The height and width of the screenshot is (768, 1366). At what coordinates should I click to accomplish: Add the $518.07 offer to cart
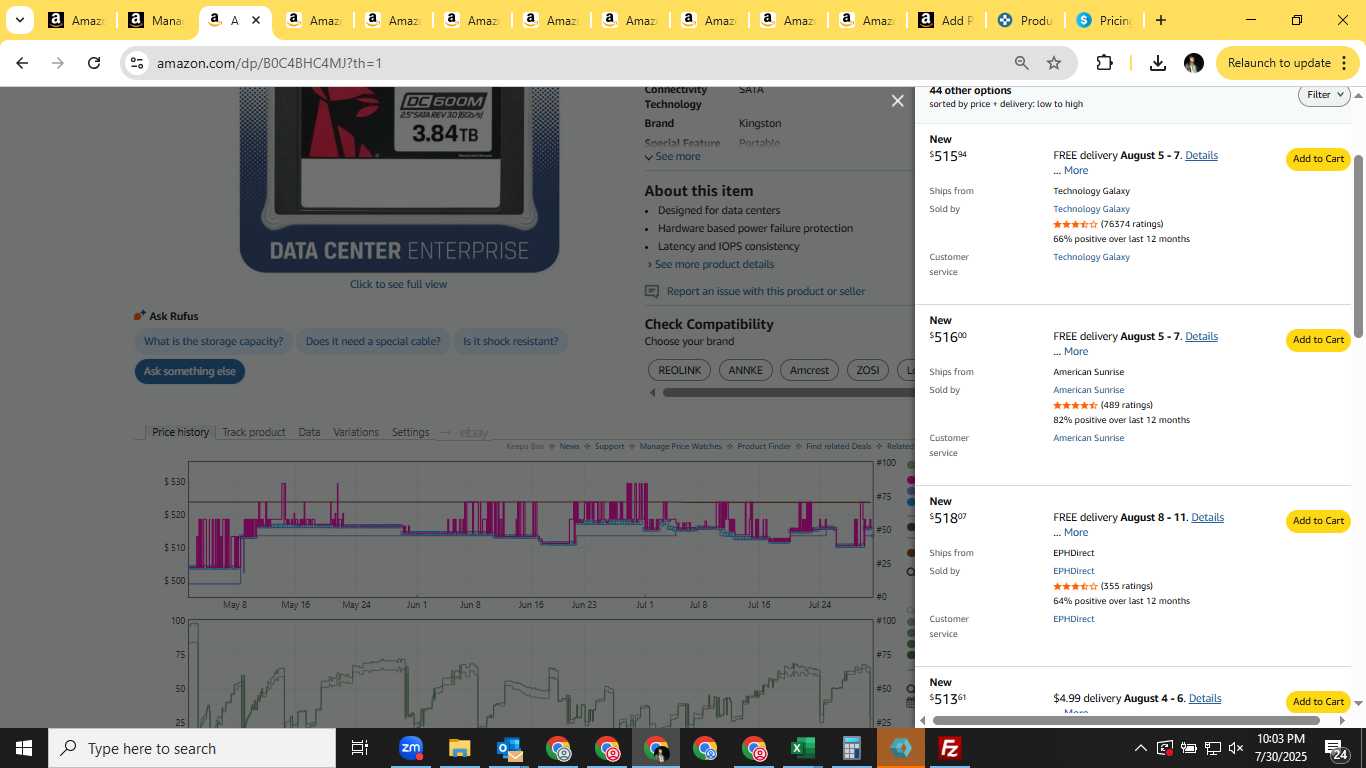click(x=1318, y=521)
